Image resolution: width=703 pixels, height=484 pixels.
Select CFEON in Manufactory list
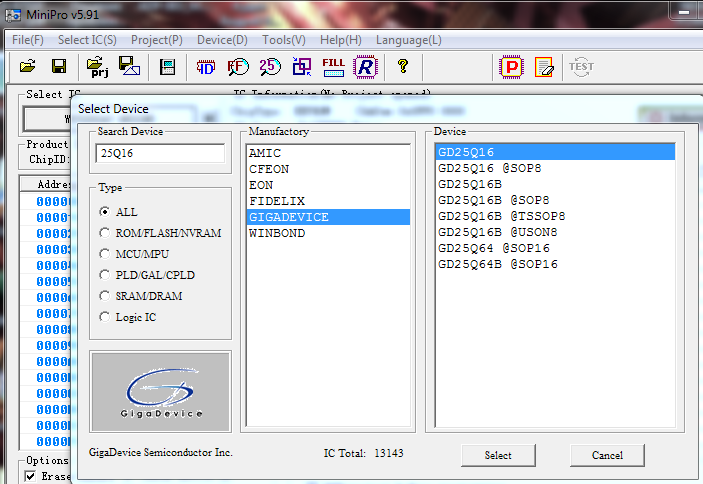pos(328,169)
